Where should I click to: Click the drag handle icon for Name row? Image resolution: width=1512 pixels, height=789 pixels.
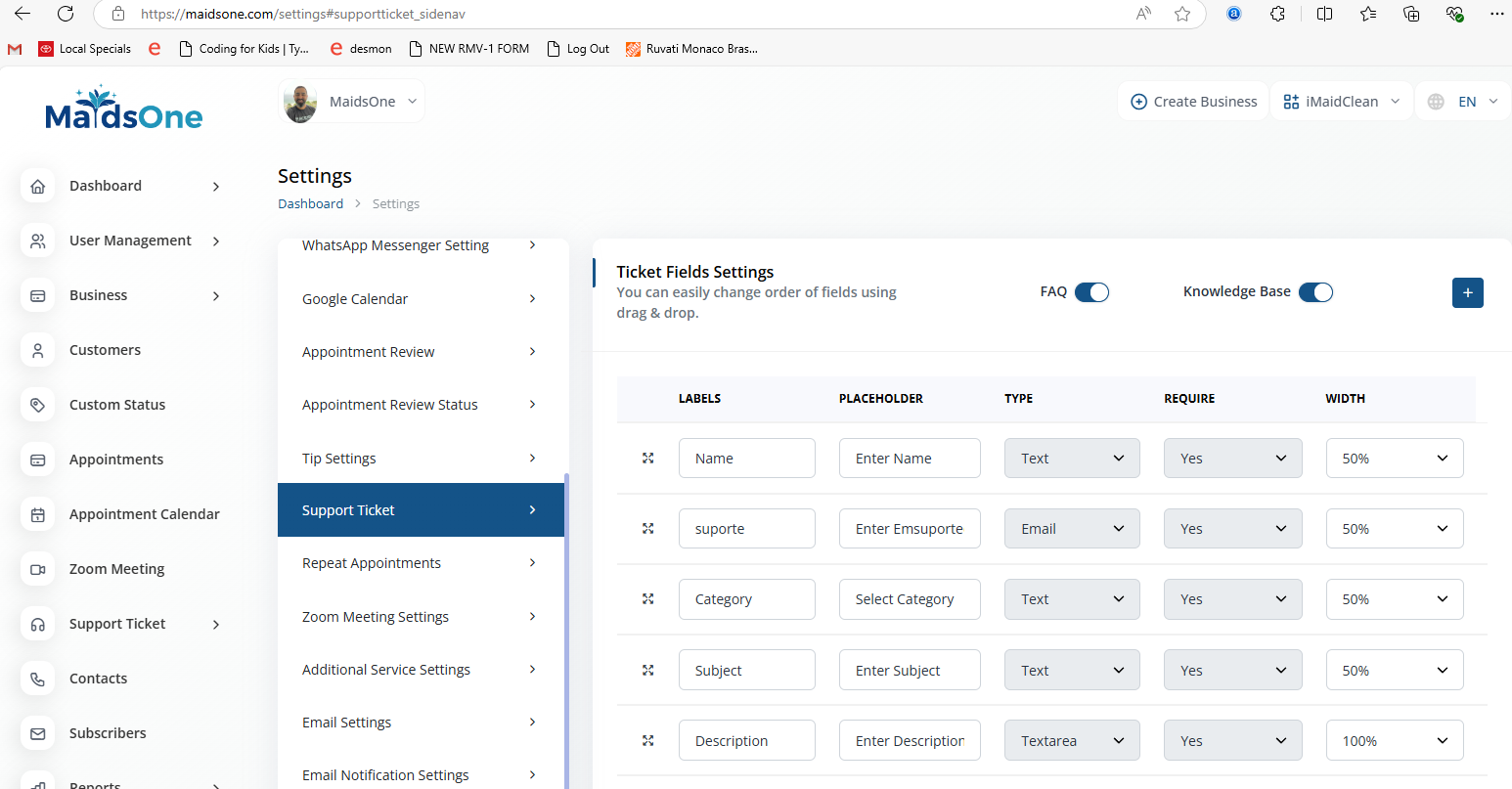[x=647, y=458]
